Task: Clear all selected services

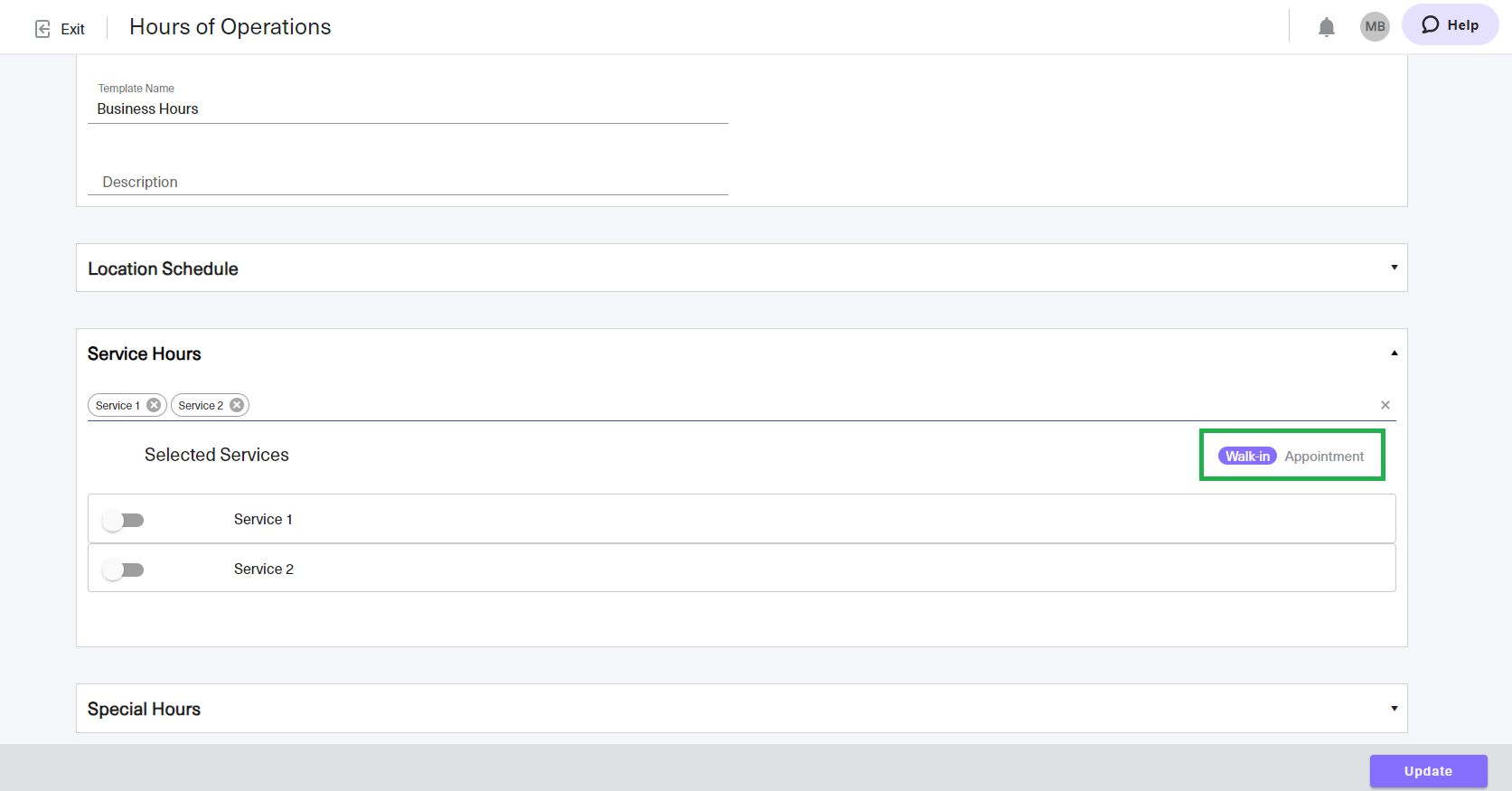Action: click(x=1385, y=405)
